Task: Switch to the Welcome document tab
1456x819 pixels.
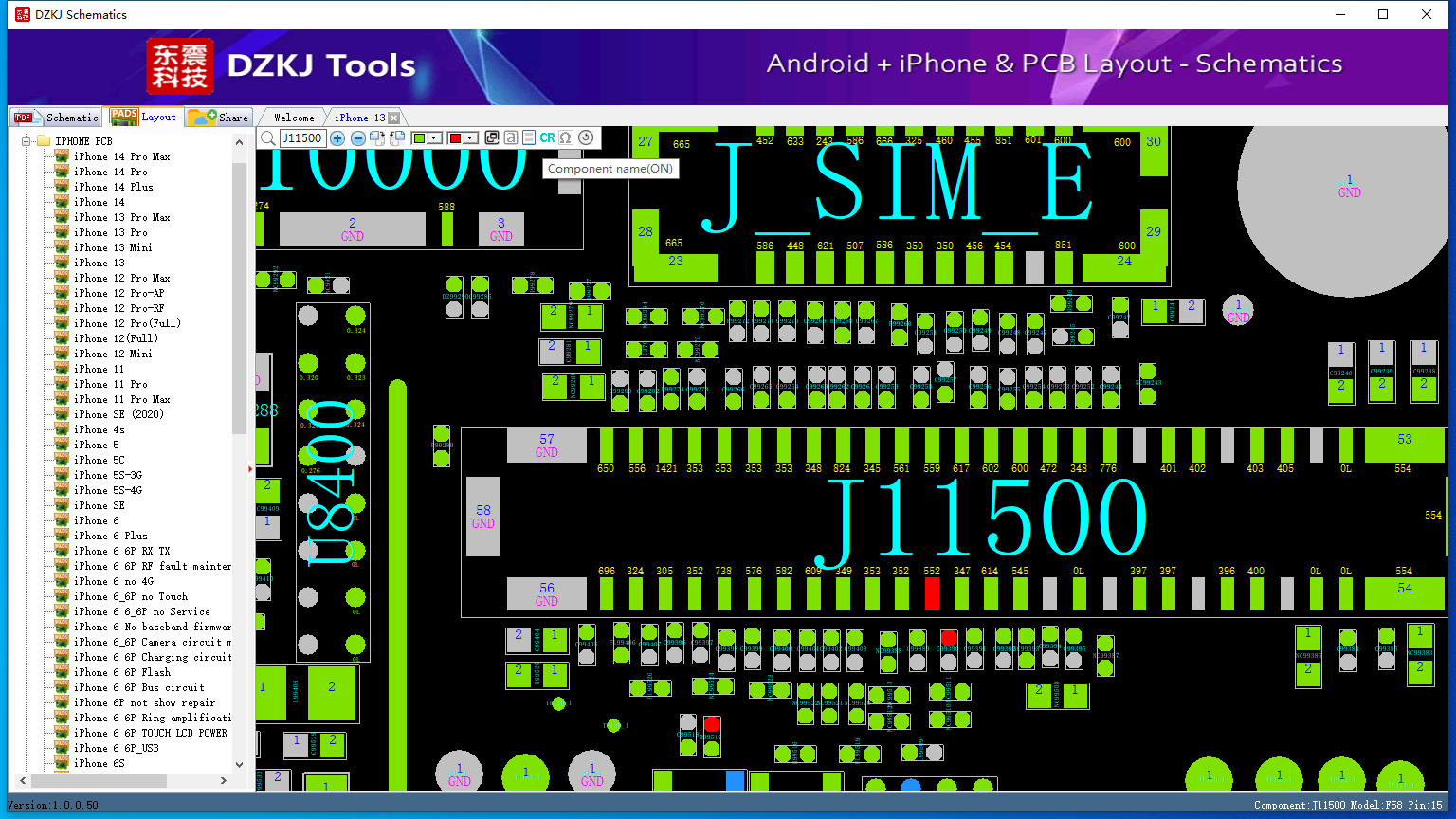Action: pyautogui.click(x=294, y=118)
